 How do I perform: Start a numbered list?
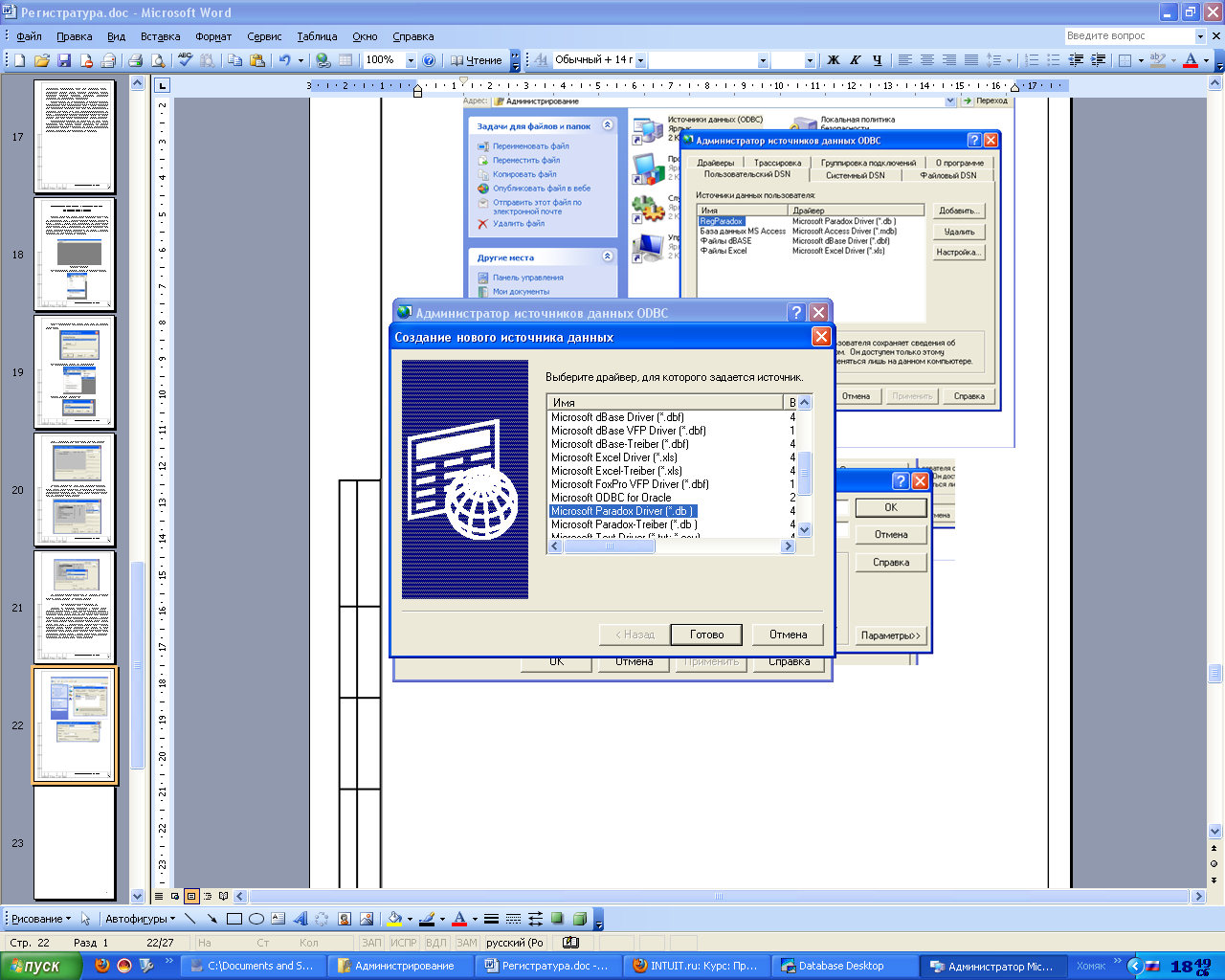[x=1032, y=60]
